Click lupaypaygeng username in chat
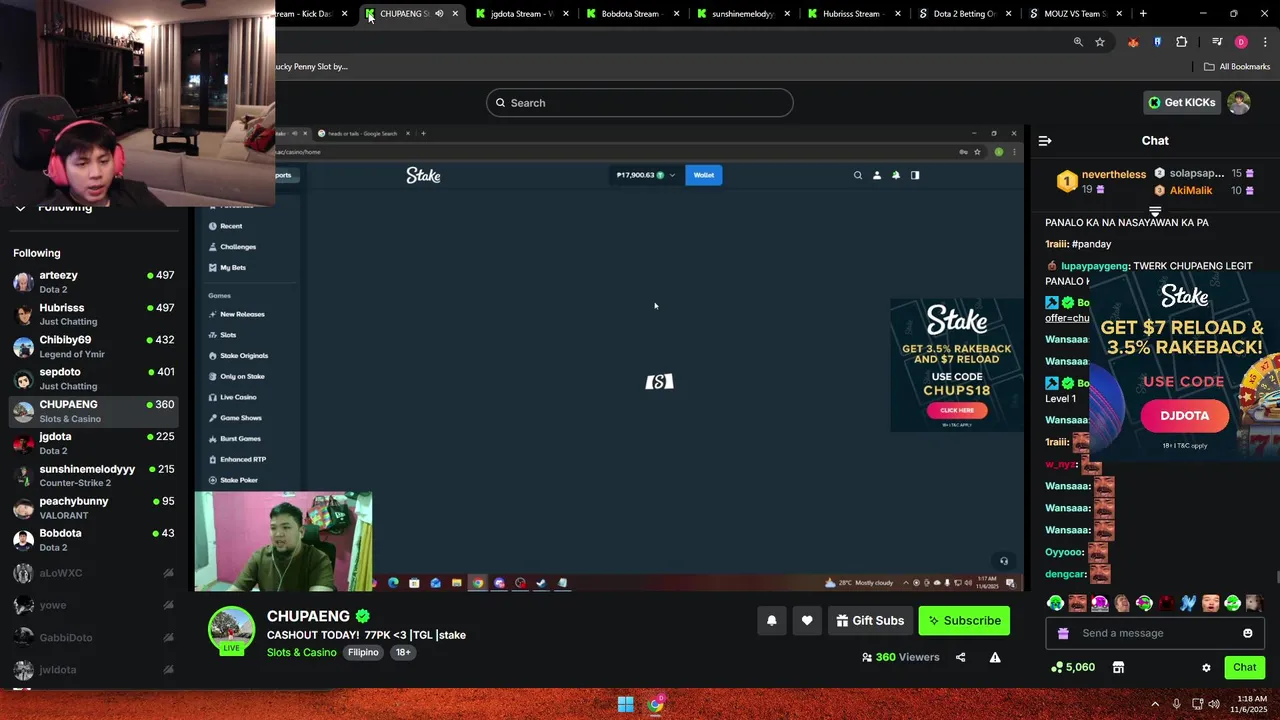The width and height of the screenshot is (1280, 720). [1095, 266]
